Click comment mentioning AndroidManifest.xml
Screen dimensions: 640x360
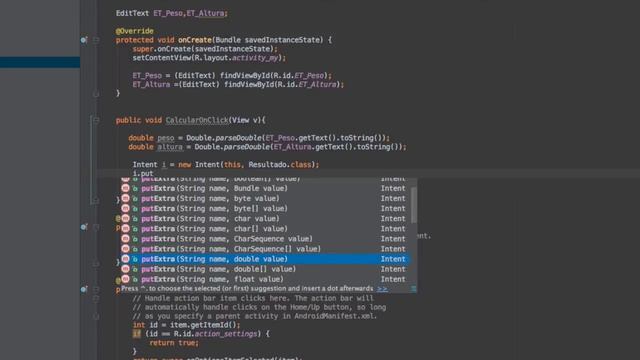255,316
